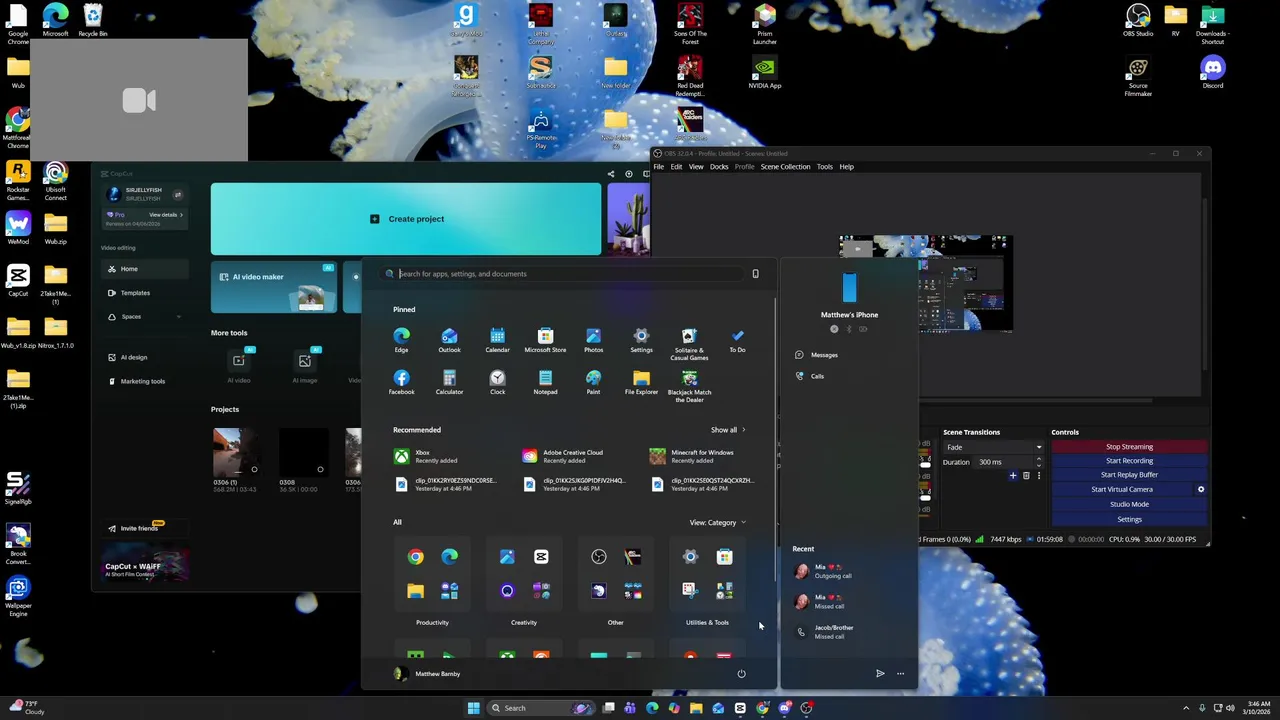Launch the pinned Calendar app

[497, 340]
